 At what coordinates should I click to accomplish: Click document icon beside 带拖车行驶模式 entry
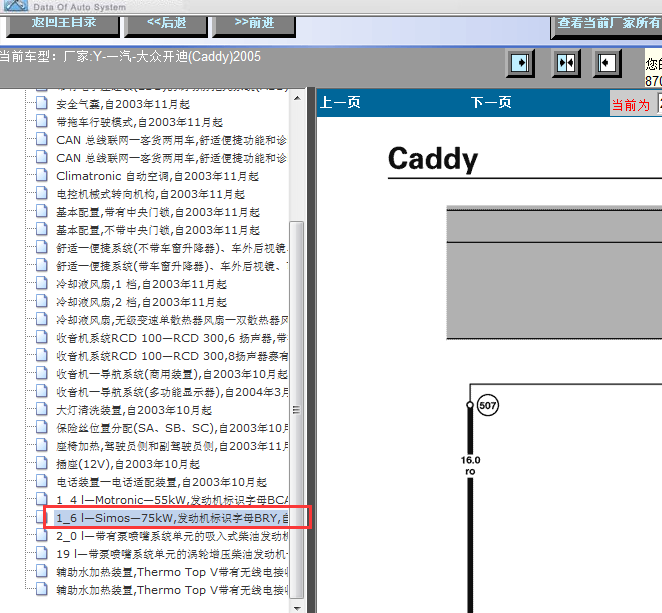[x=41, y=122]
